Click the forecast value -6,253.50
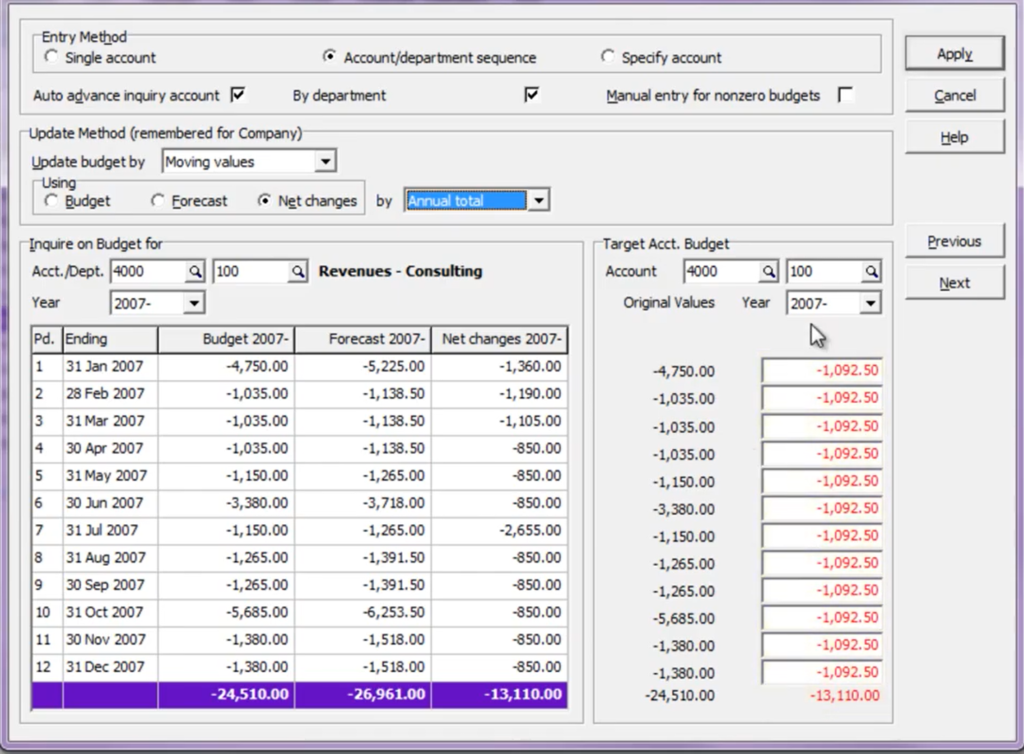This screenshot has width=1024, height=754. tap(394, 612)
